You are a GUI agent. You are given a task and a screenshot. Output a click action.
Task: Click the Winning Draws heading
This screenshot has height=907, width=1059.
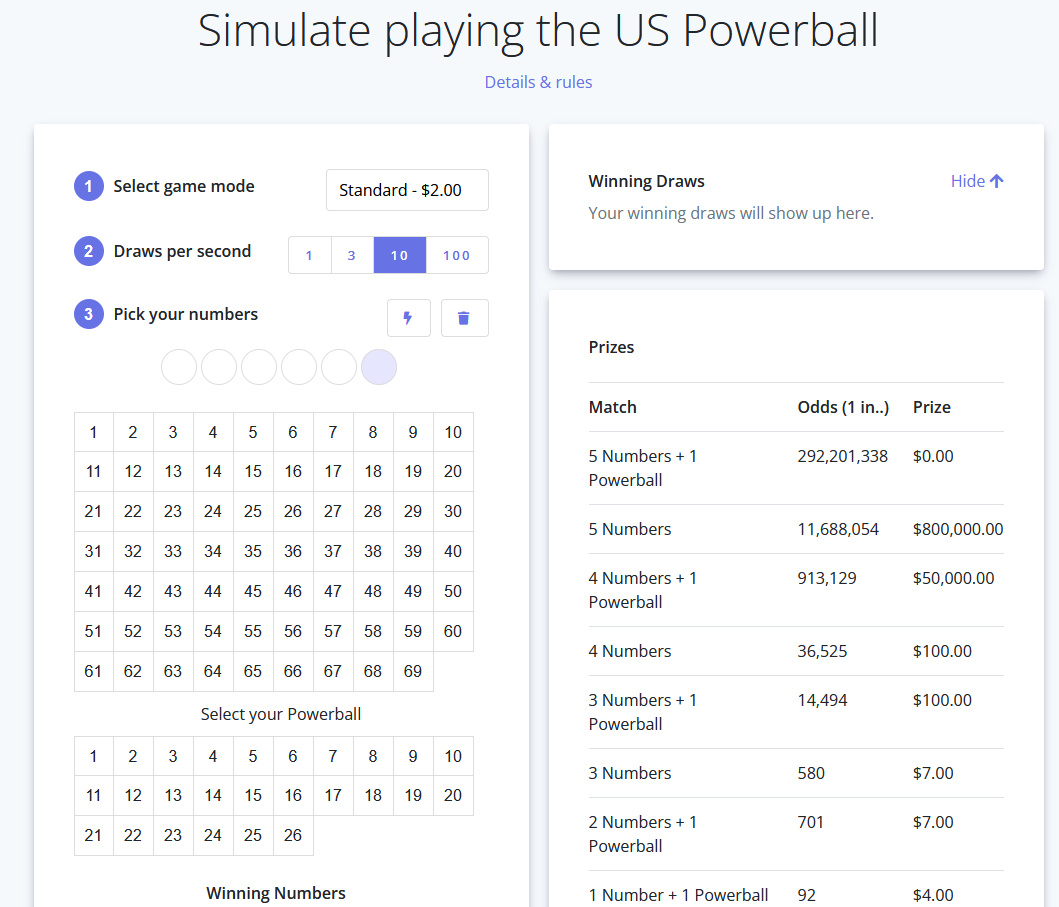(646, 181)
